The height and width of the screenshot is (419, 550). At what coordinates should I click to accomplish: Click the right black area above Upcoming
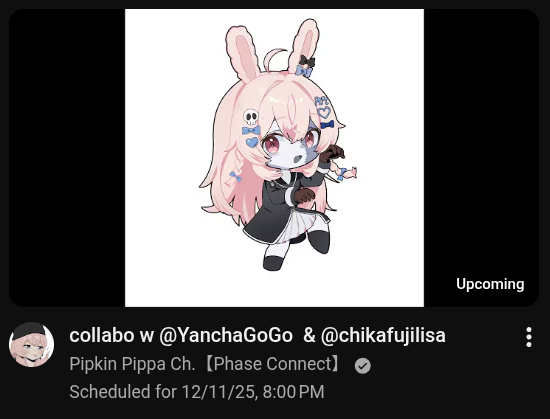(481, 140)
